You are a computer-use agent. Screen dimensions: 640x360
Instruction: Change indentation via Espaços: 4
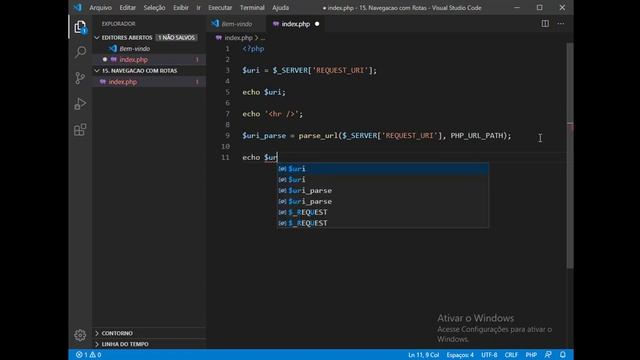[460, 355]
